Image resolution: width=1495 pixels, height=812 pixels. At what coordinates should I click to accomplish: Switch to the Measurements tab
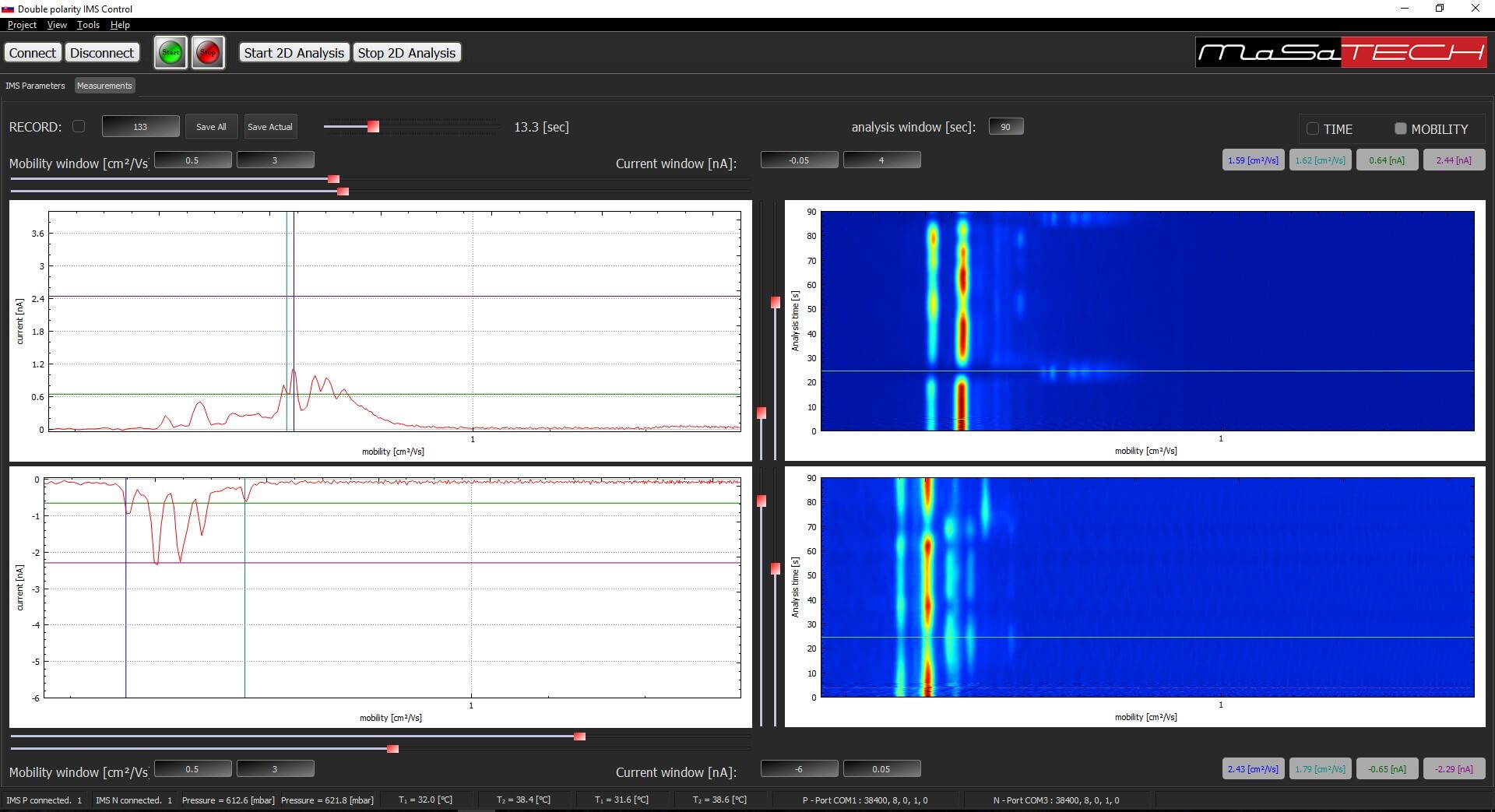click(104, 86)
